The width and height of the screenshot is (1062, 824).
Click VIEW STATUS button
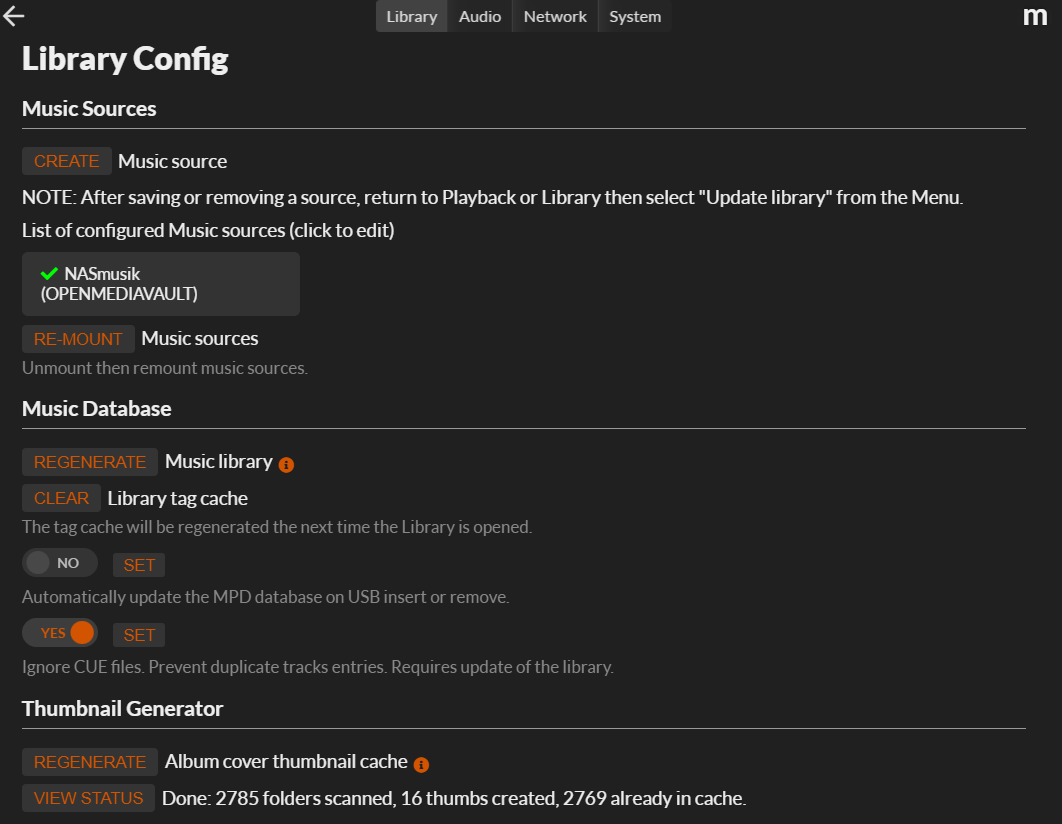click(88, 798)
